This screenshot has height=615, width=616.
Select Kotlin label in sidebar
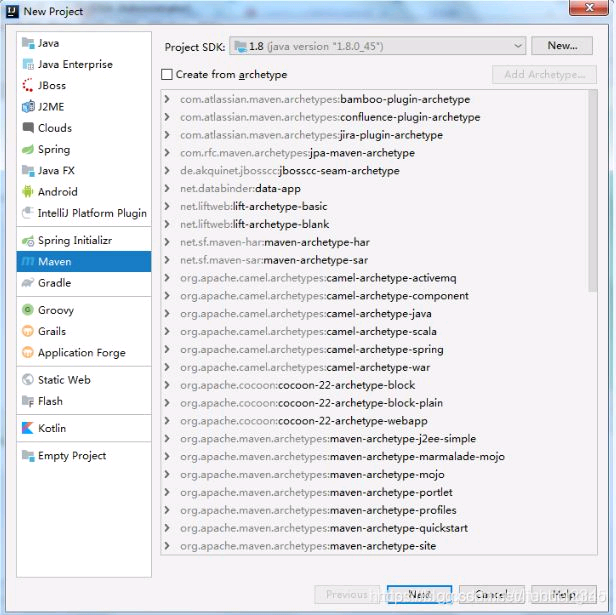click(52, 428)
